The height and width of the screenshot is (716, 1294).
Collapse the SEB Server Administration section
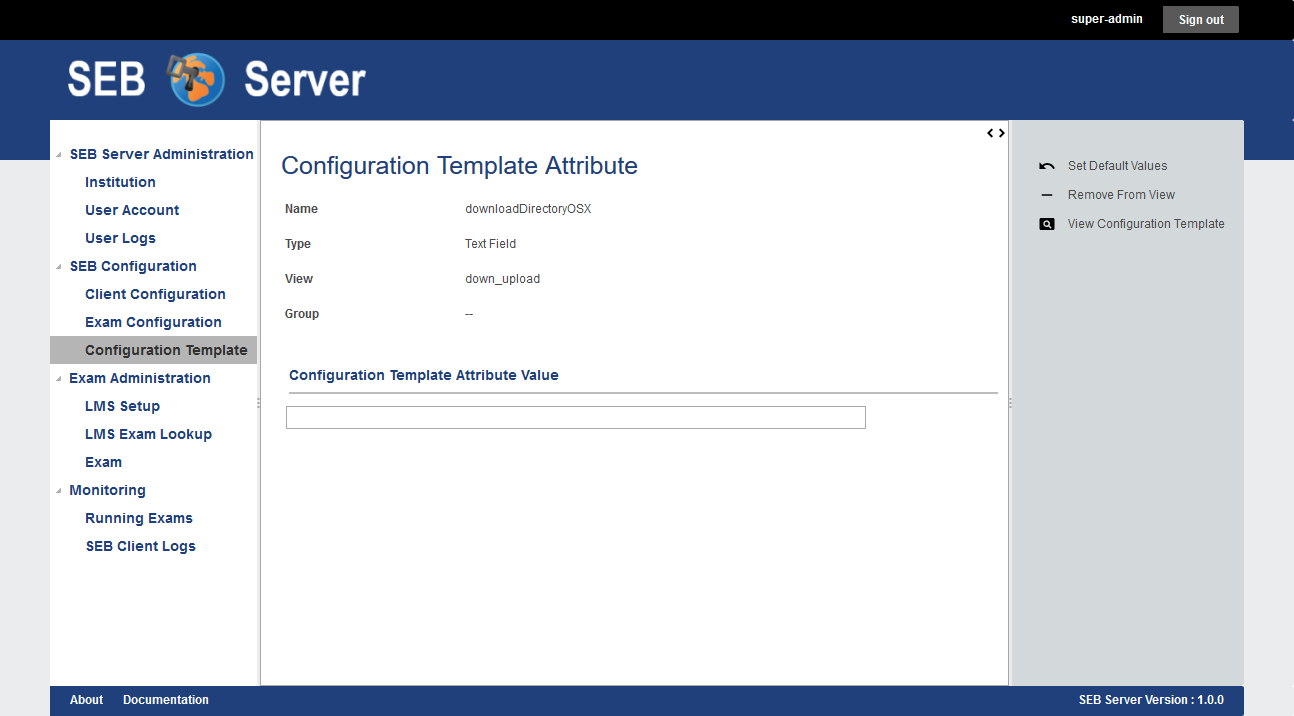(58, 155)
